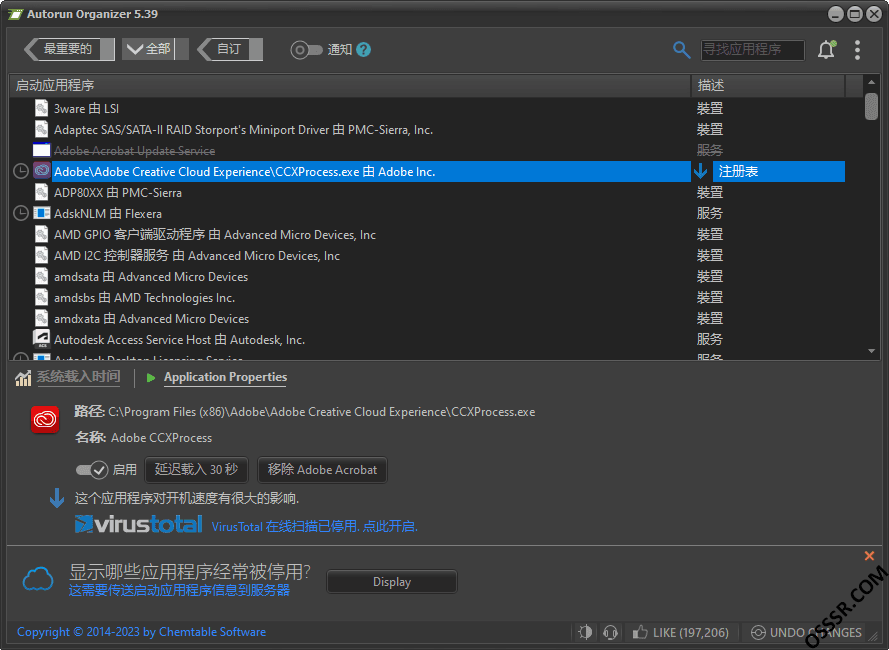
Task: Click the UNDO CHANGES icon
Action: [758, 632]
